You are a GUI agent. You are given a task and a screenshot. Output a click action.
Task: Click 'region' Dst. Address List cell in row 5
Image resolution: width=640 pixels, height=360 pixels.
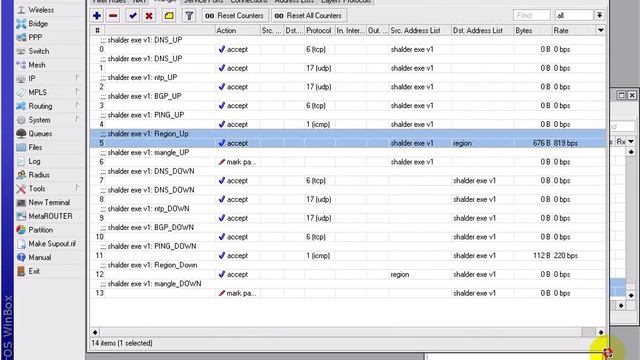click(x=462, y=143)
